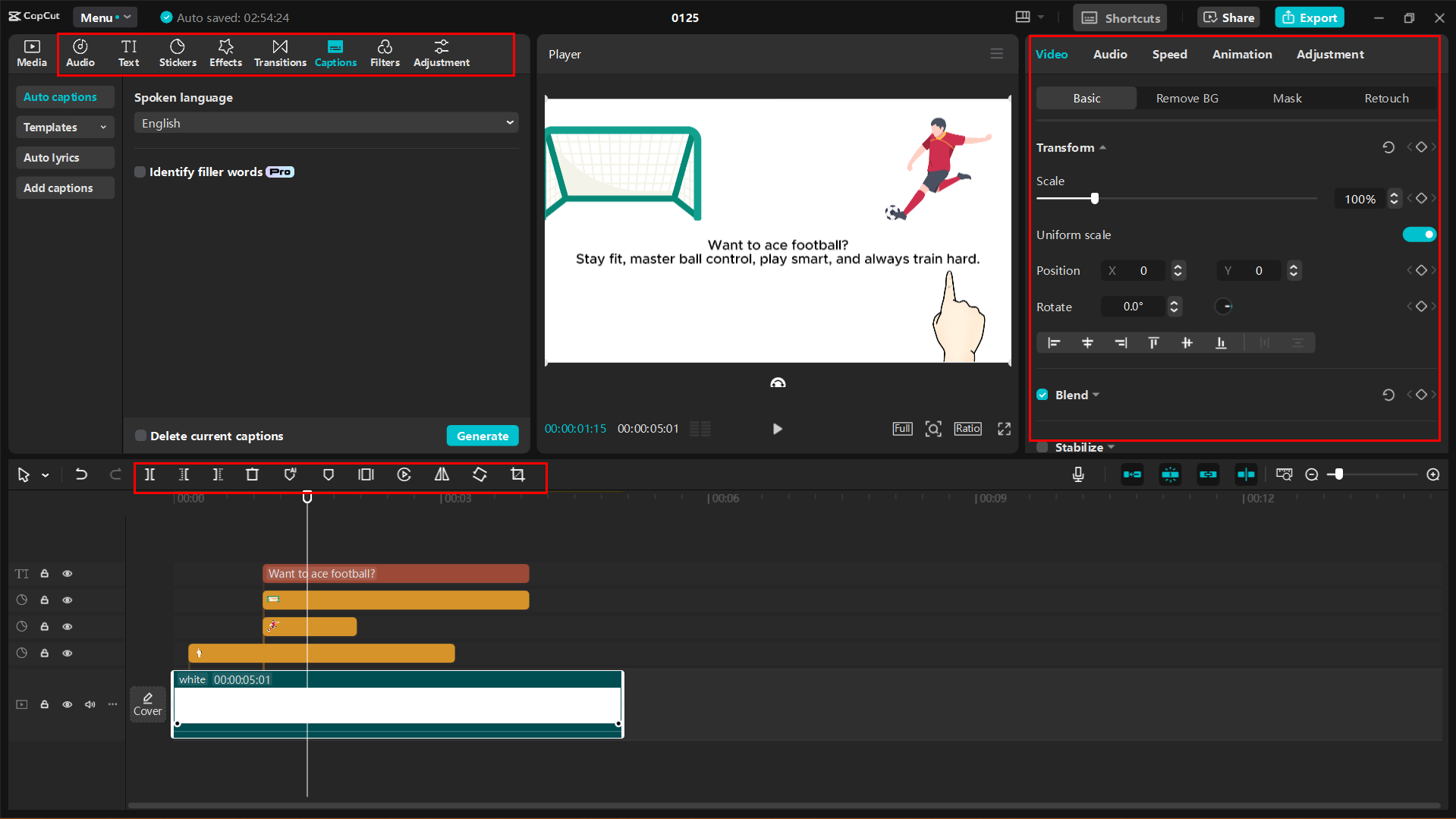This screenshot has height=819, width=1456.
Task: Delete selected clip using trash icon
Action: [x=252, y=474]
